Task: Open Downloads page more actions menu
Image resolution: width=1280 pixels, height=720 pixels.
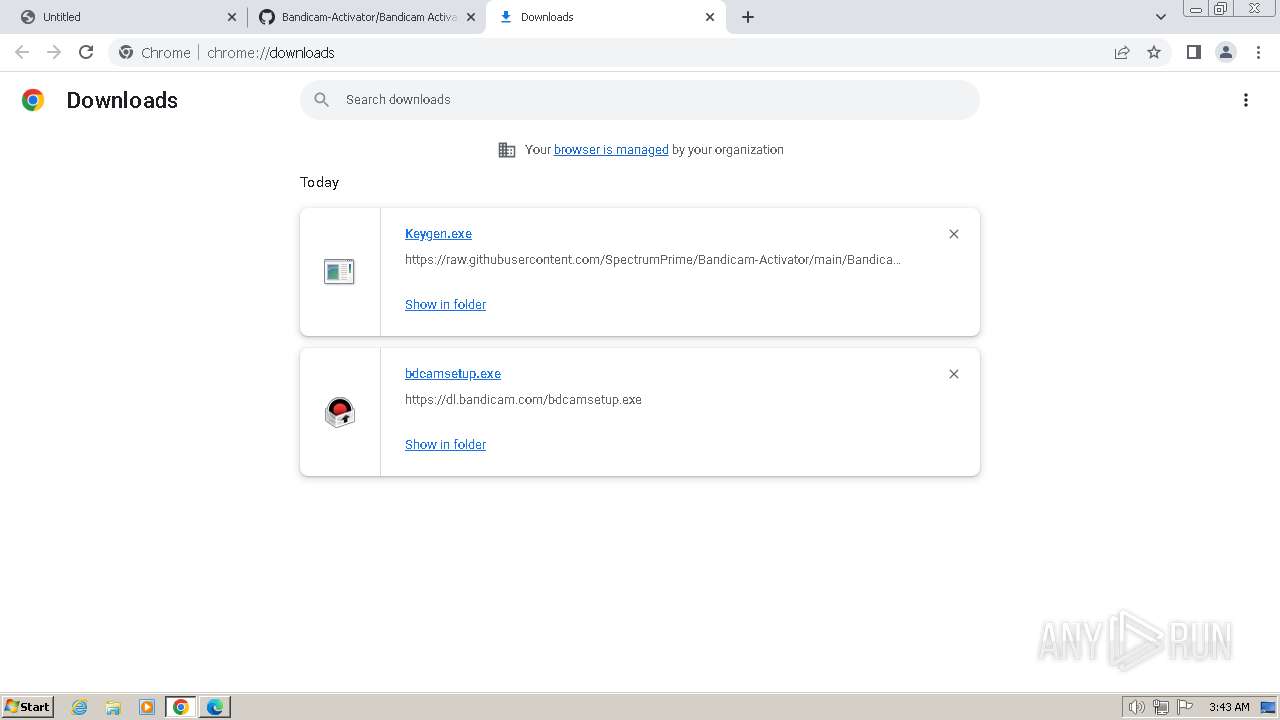Action: tap(1246, 100)
